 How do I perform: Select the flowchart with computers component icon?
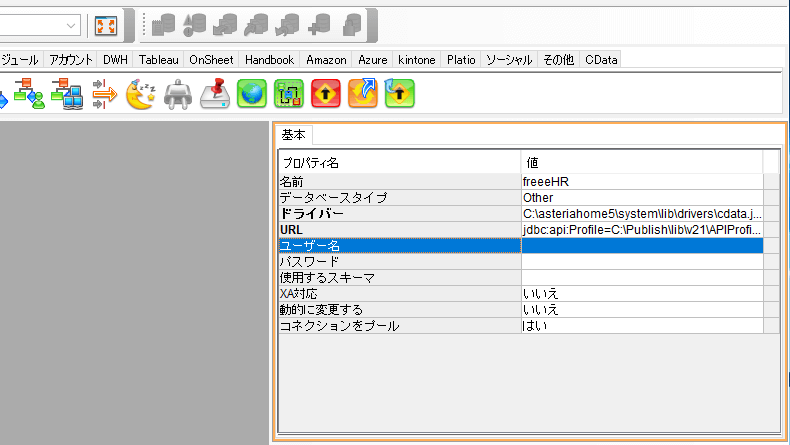67,94
